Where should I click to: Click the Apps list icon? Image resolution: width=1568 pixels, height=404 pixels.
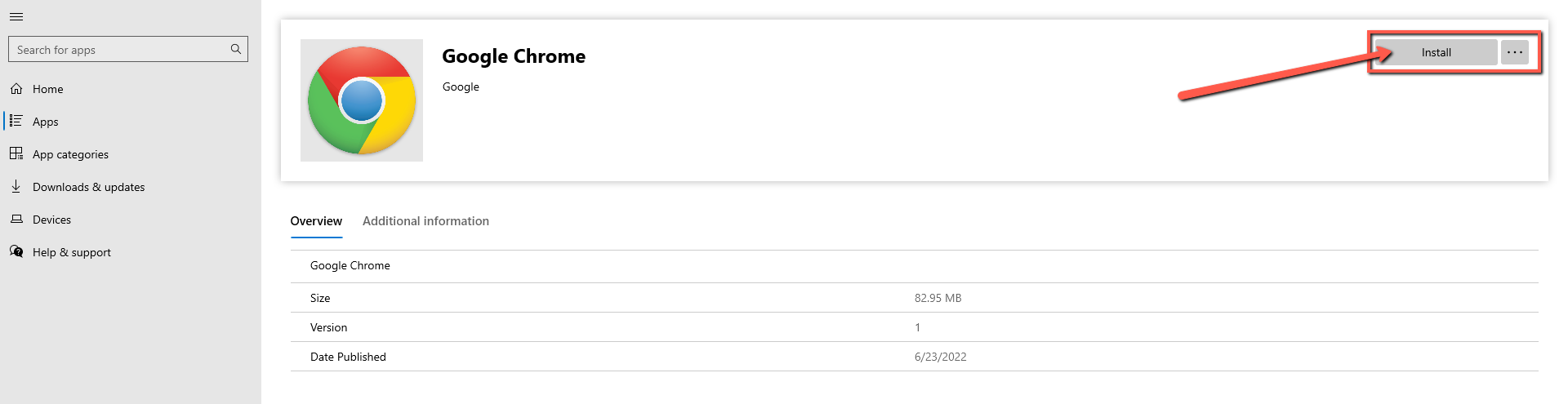pyautogui.click(x=16, y=121)
